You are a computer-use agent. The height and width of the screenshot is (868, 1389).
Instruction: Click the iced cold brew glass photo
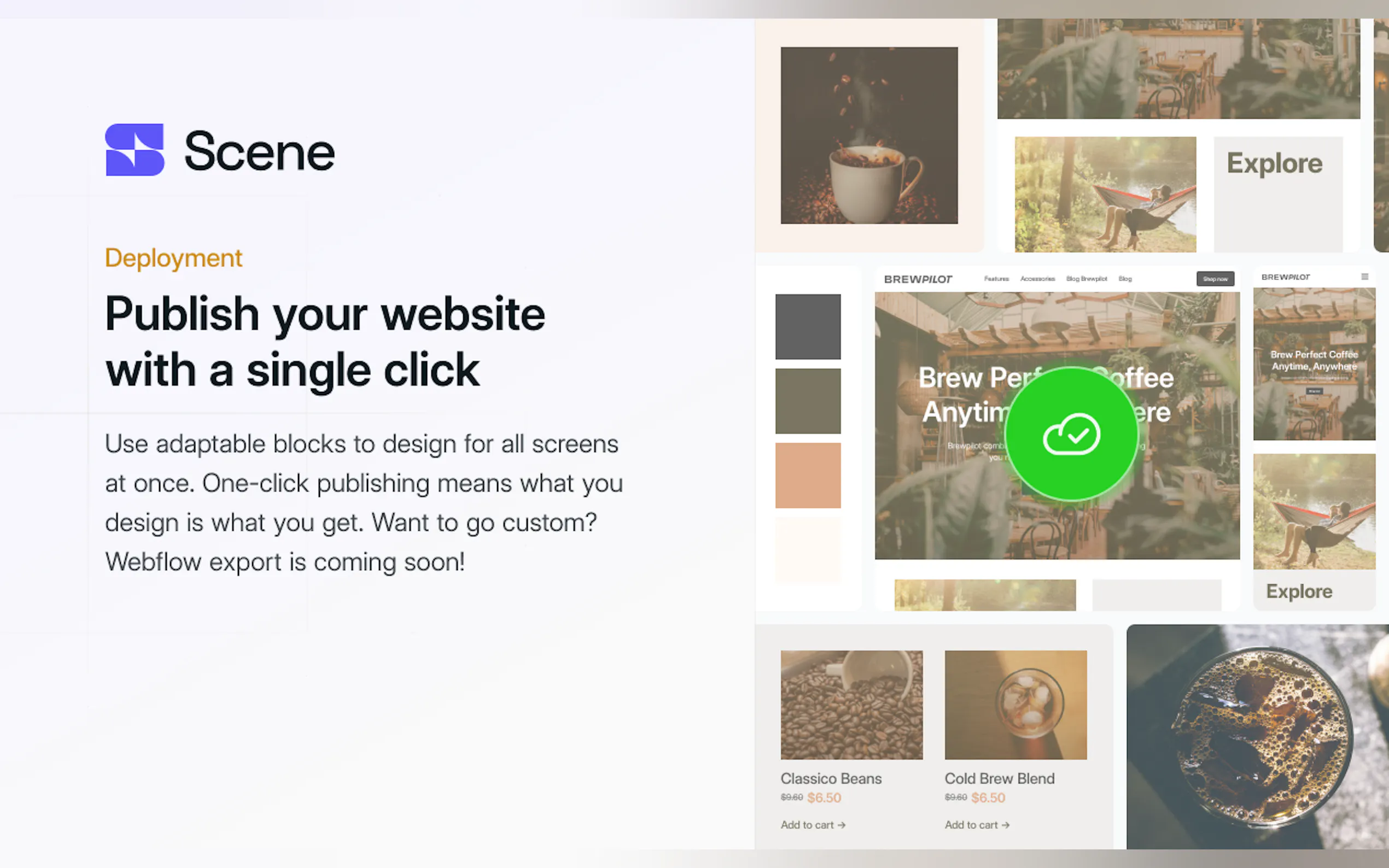point(1258,736)
